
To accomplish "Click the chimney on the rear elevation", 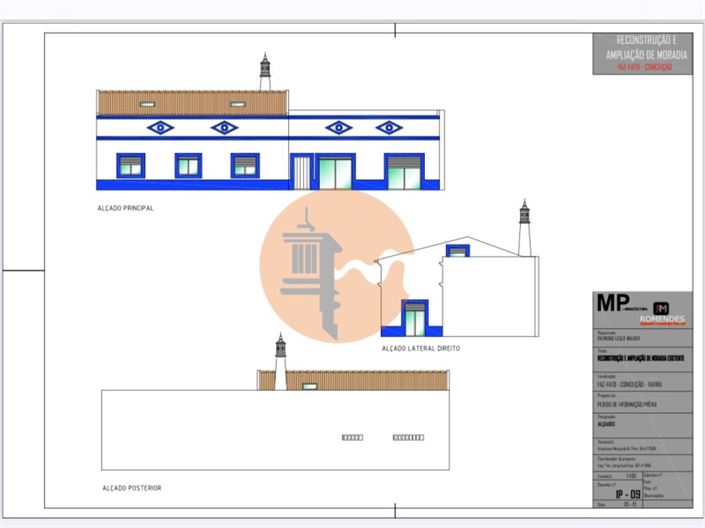I will [281, 361].
